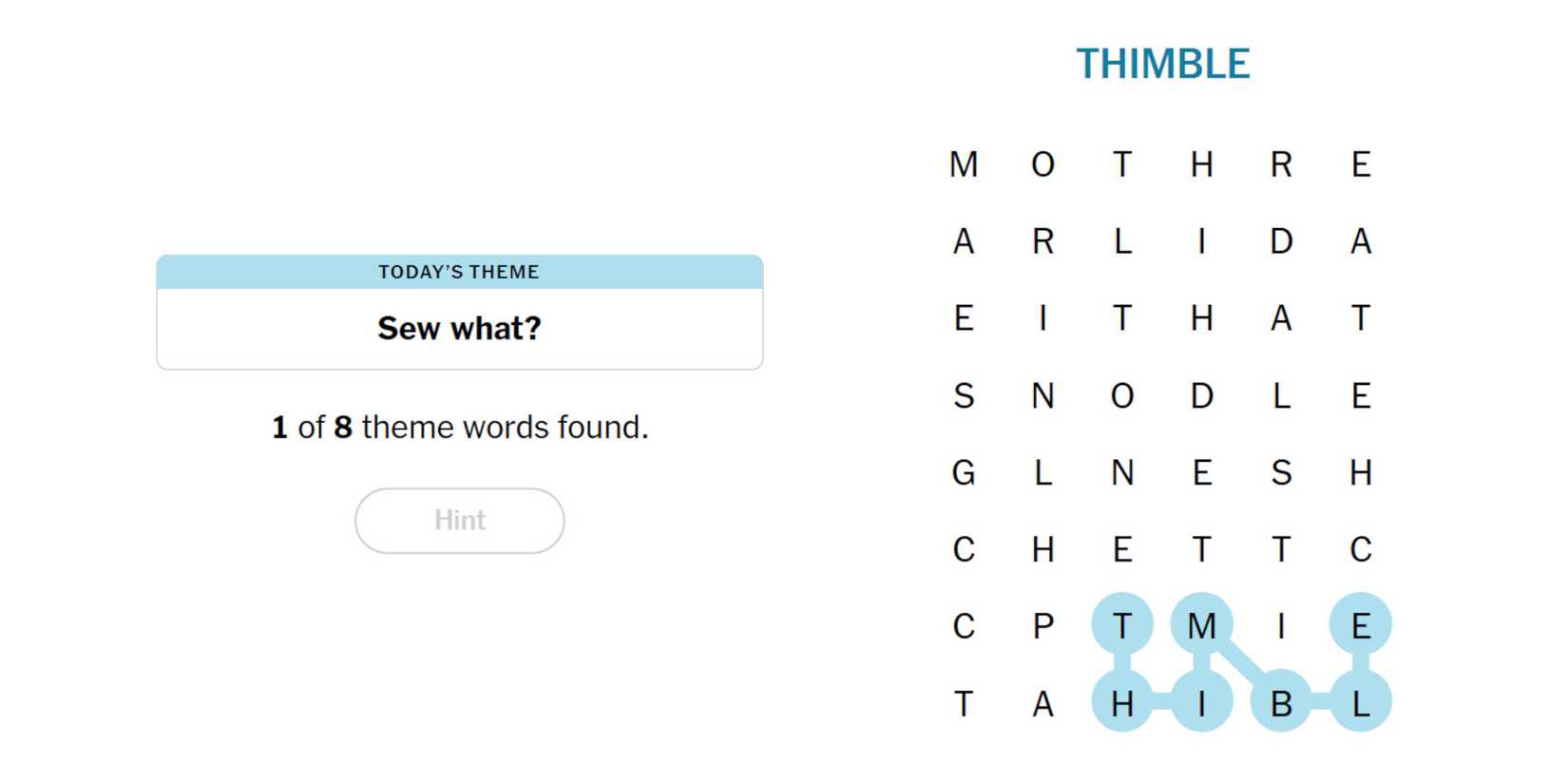The width and height of the screenshot is (1568, 784).
Task: Select the letter P in the grid
Action: tap(1042, 626)
